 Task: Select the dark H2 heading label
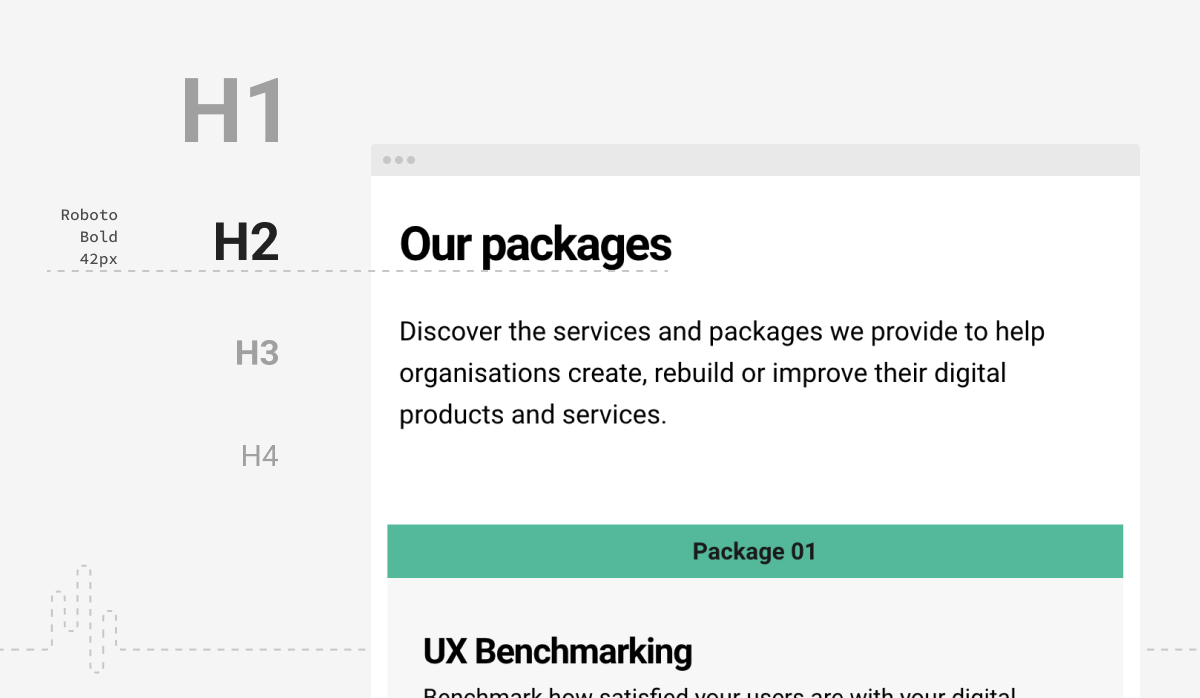coord(246,243)
